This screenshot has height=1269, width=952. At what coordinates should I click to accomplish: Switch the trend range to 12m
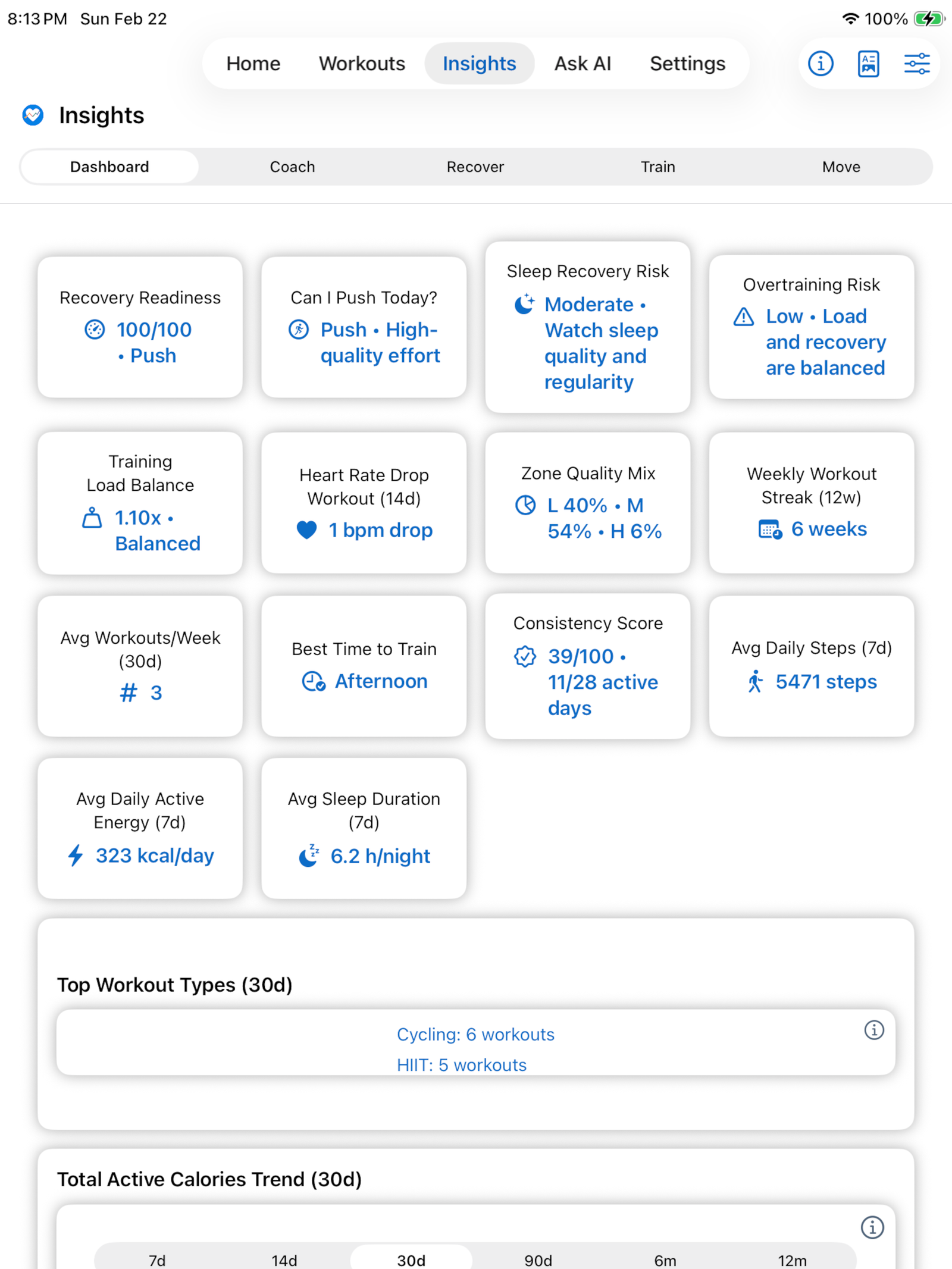coord(792,1260)
